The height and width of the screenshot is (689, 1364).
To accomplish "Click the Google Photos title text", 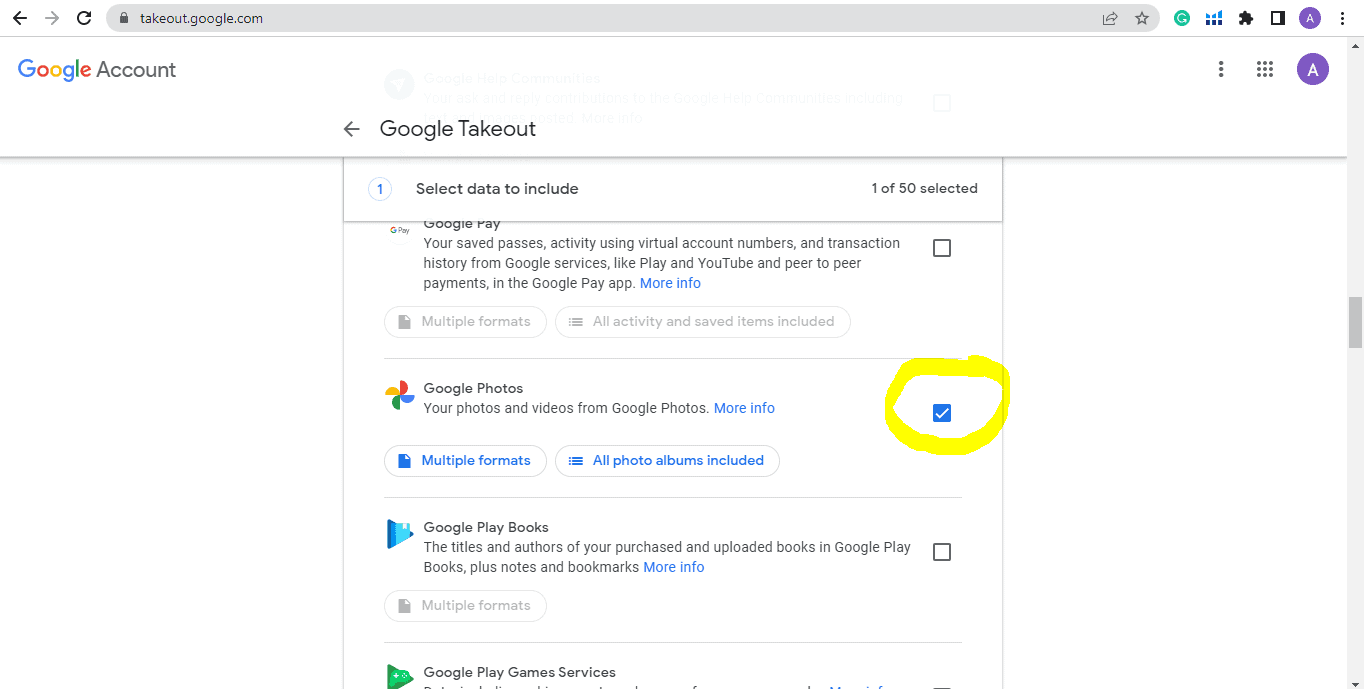I will 473,388.
